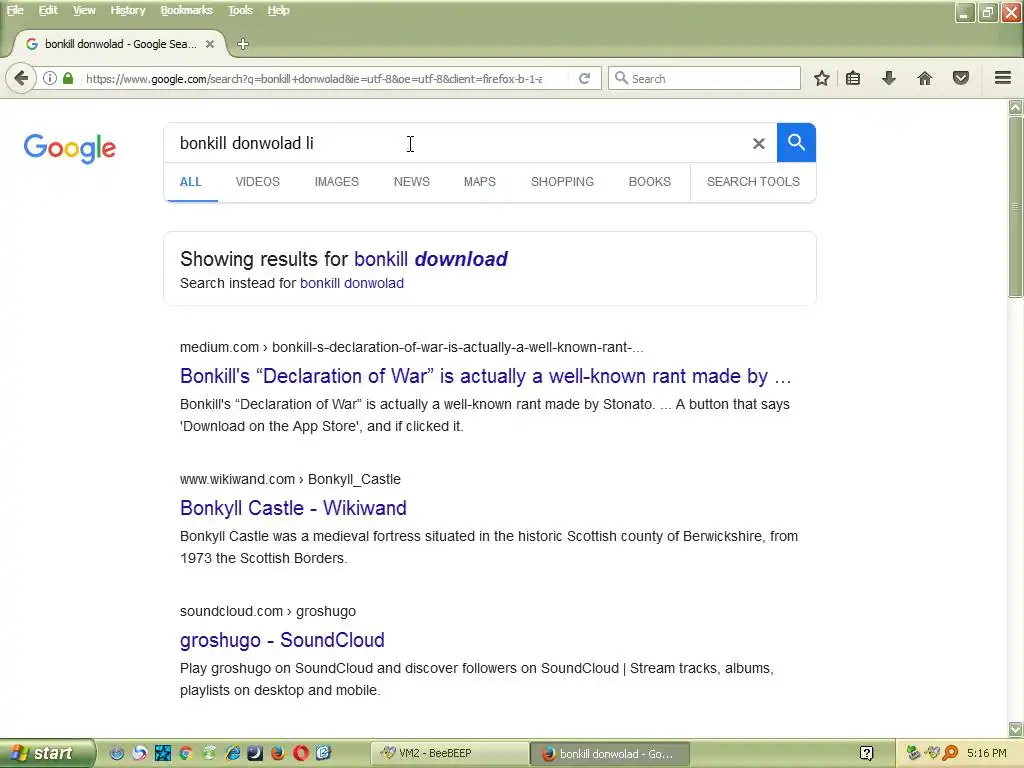Open the Help menu

point(279,10)
